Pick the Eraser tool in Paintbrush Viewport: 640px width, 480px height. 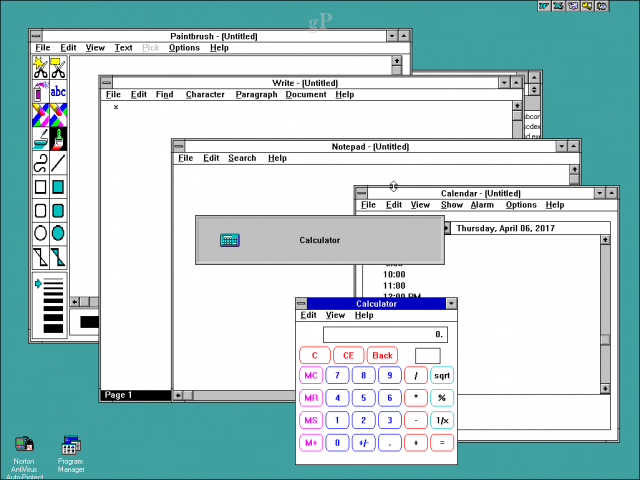[x=58, y=115]
